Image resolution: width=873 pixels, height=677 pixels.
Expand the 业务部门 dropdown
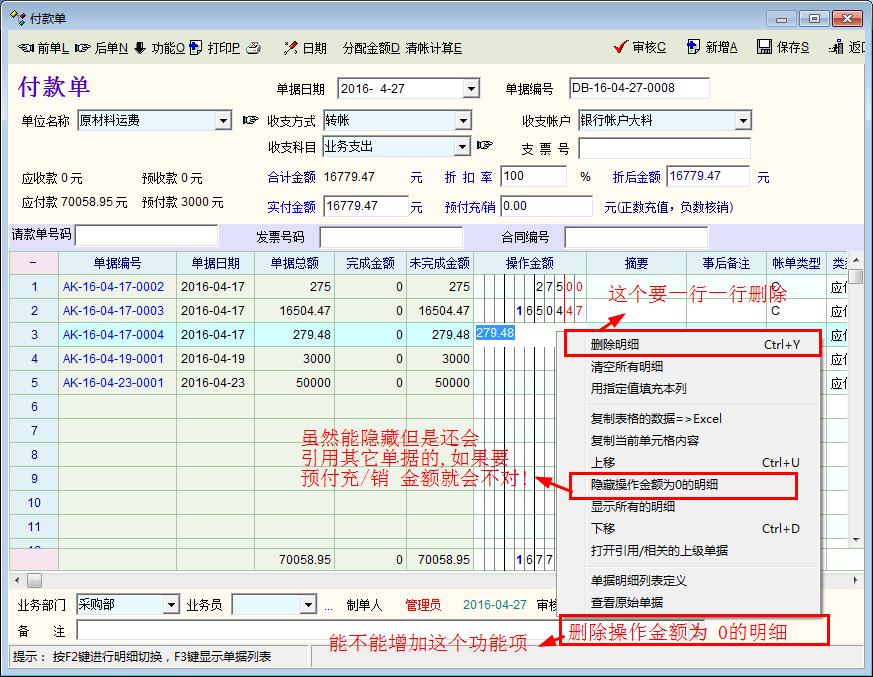pyautogui.click(x=173, y=605)
